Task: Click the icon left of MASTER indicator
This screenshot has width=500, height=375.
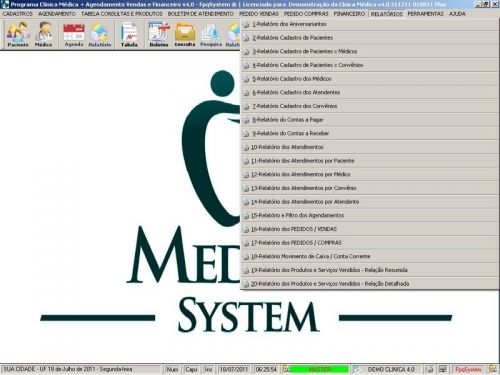Action: [x=286, y=369]
